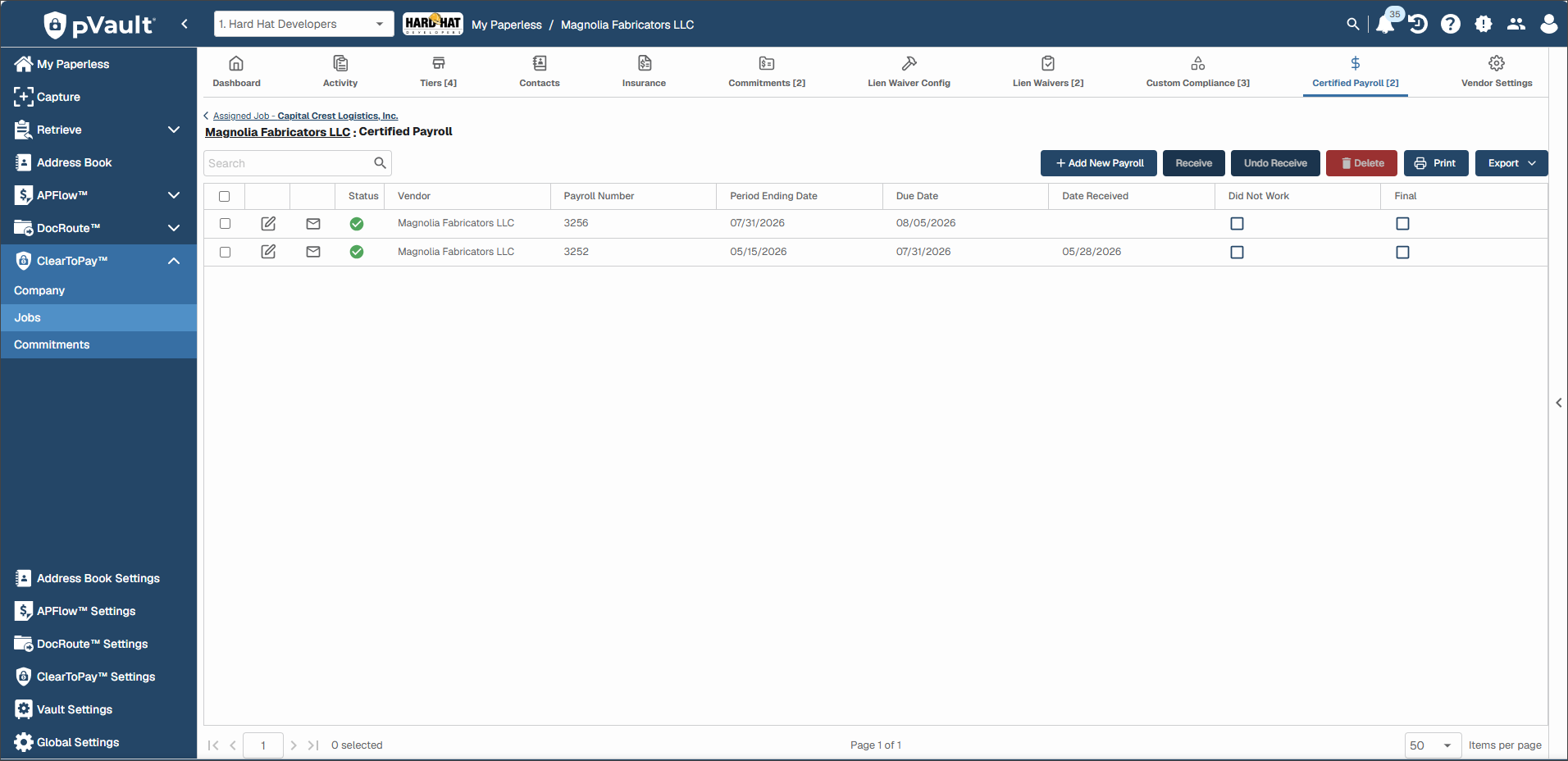Switch to Lien Waivers [2] tab

[x=1048, y=71]
